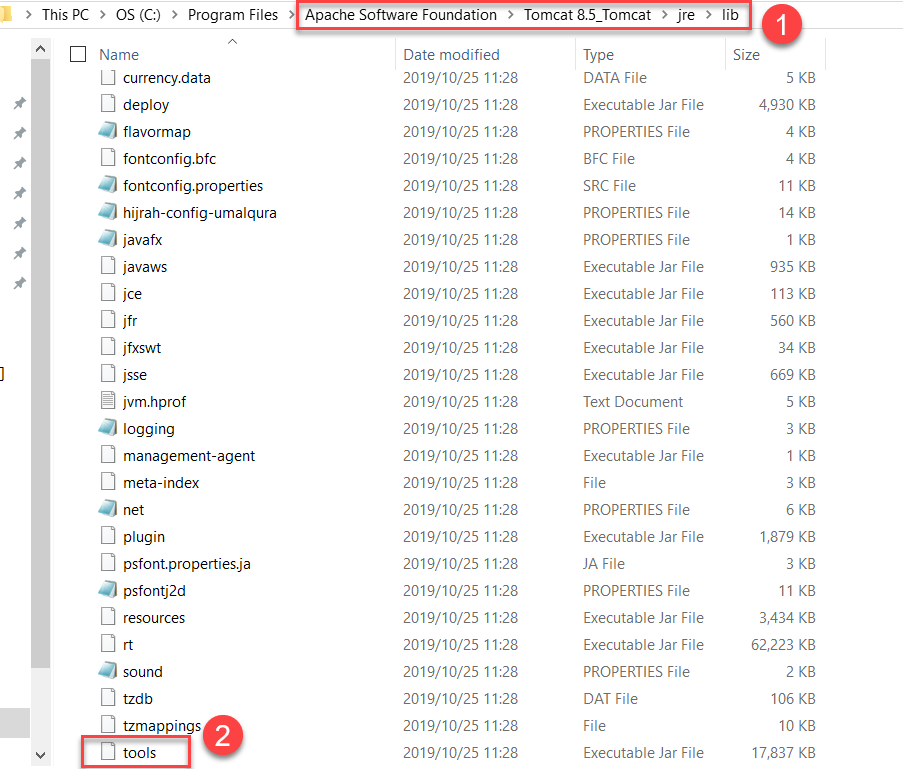Navigate to This PC in the breadcrumb
This screenshot has height=769, width=903.
pos(66,14)
